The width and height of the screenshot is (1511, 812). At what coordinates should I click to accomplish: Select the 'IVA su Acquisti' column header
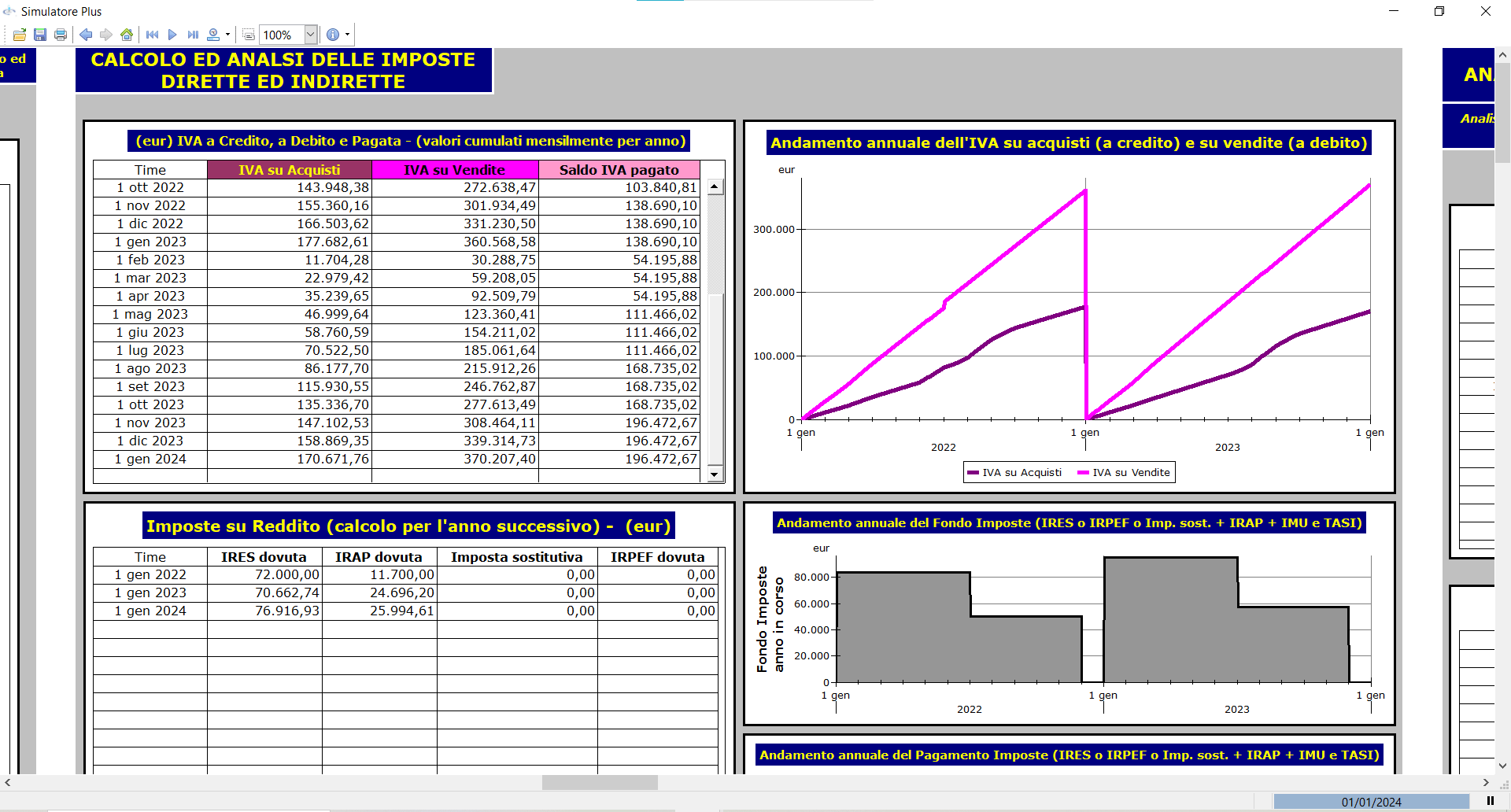click(289, 170)
